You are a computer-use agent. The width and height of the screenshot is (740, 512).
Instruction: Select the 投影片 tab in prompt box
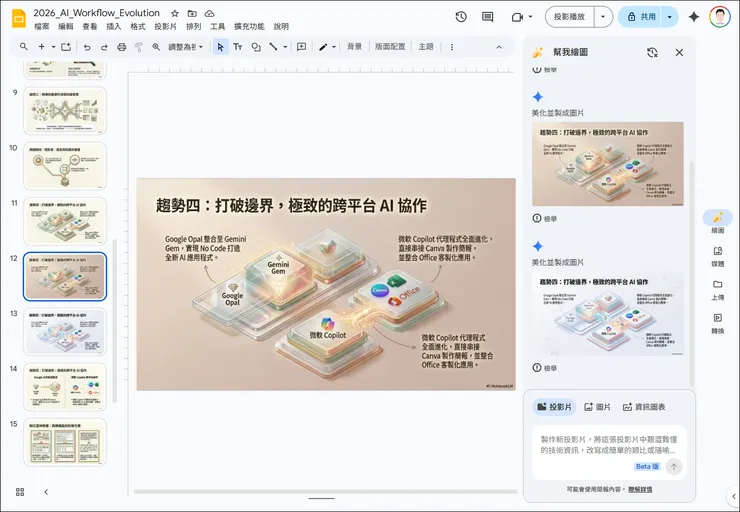(555, 407)
